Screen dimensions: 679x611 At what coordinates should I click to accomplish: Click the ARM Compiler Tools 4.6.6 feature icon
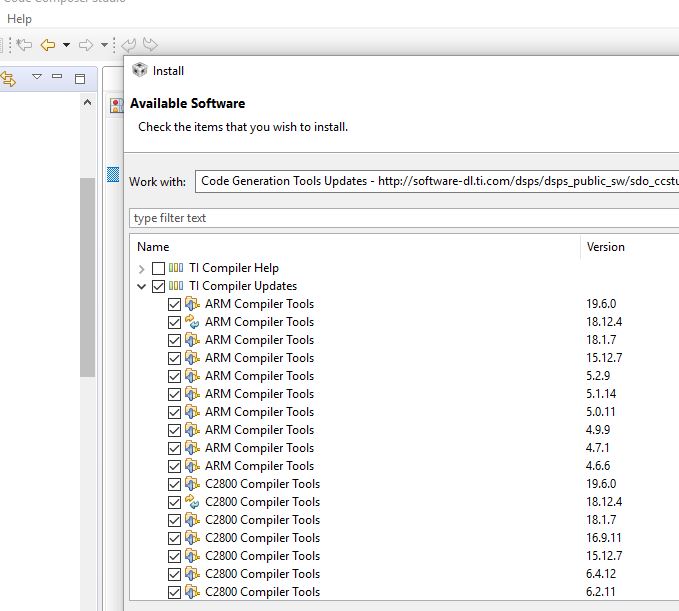coord(192,466)
